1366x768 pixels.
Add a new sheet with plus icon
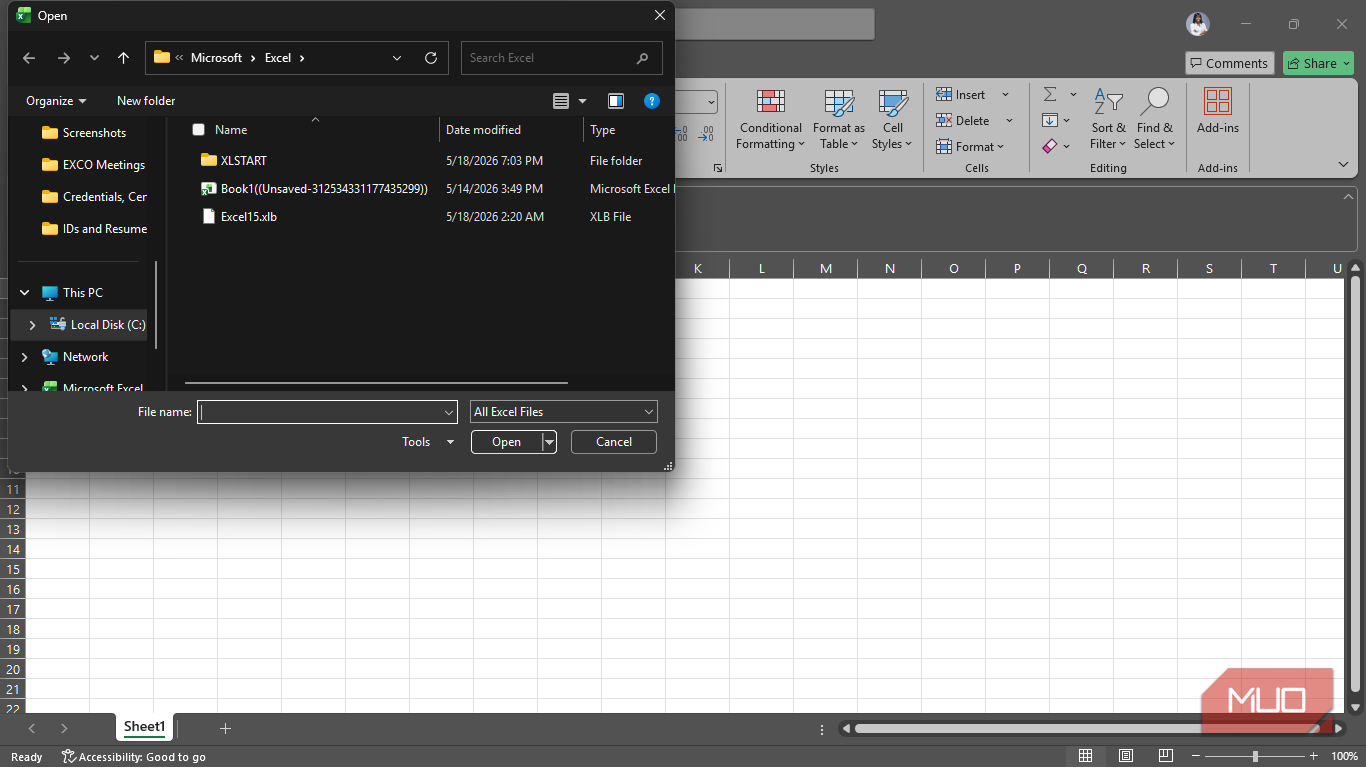tap(225, 729)
